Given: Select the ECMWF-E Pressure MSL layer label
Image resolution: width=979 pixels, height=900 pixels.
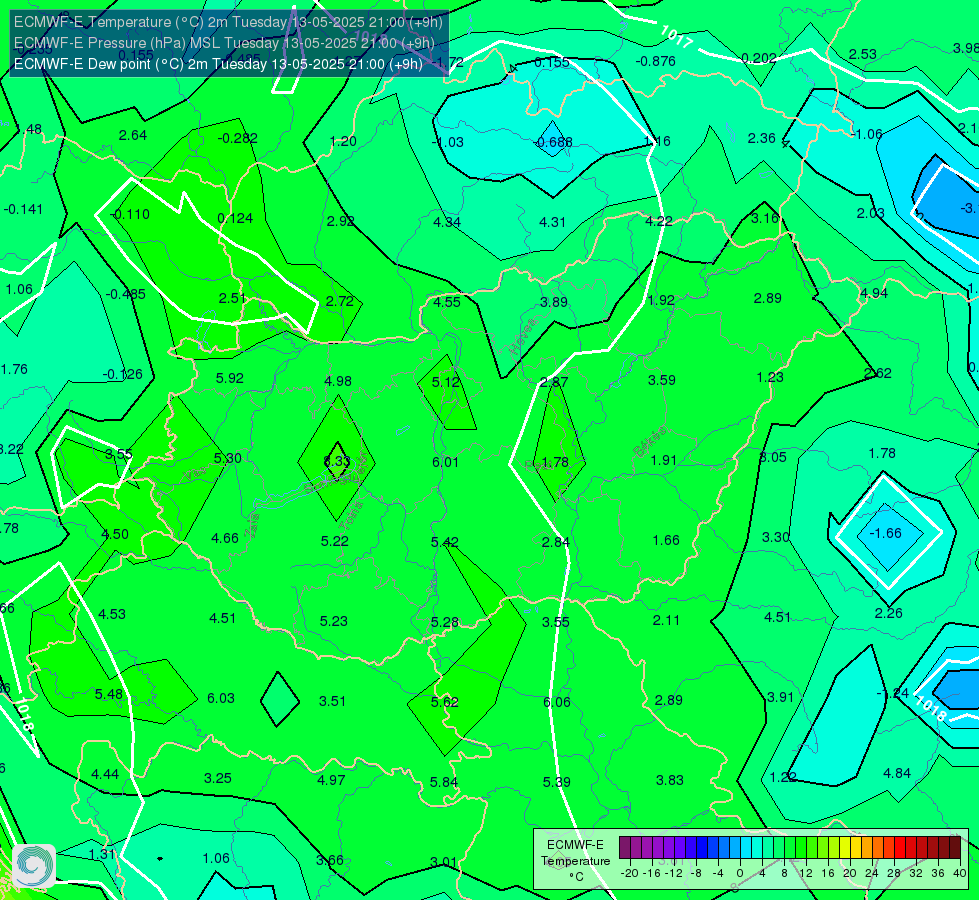Looking at the screenshot, I should tap(224, 43).
